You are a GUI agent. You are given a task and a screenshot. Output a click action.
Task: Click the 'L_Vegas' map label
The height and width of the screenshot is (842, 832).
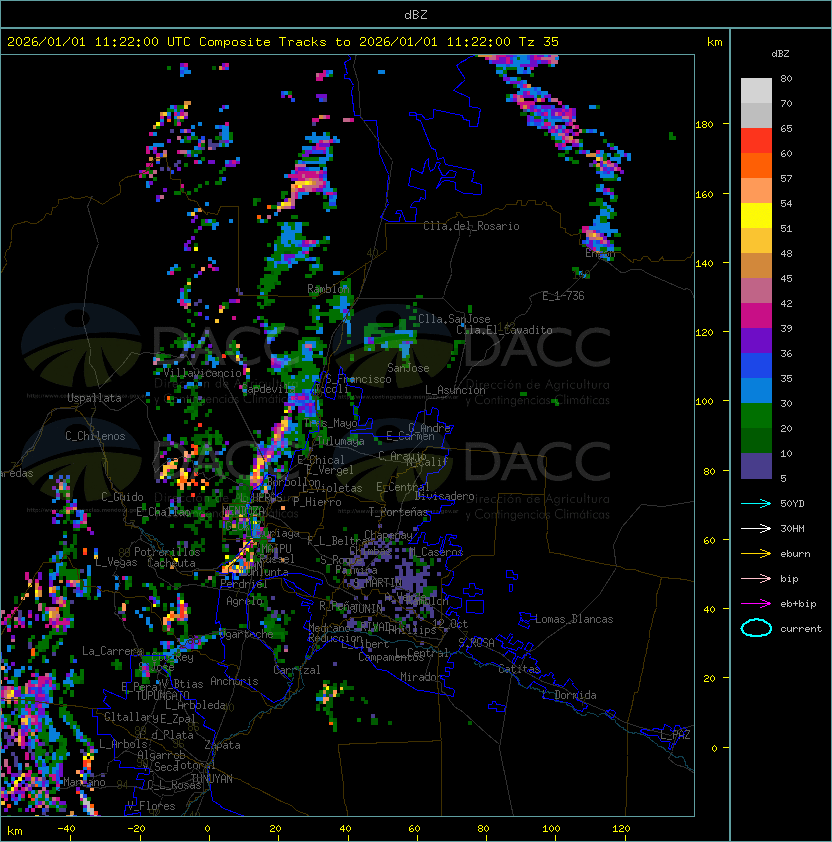pos(116,562)
